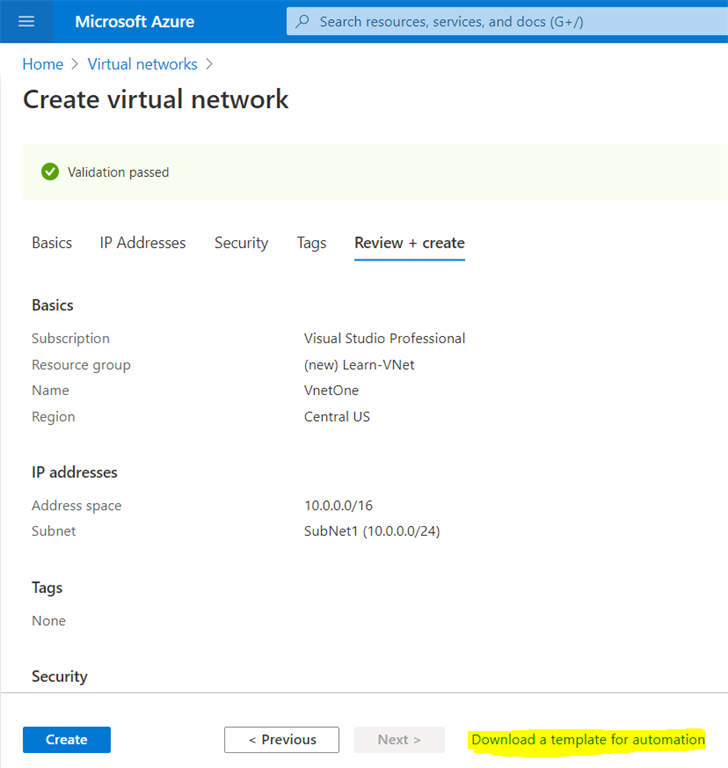Click the Name label
The image size is (728, 768).
50,390
